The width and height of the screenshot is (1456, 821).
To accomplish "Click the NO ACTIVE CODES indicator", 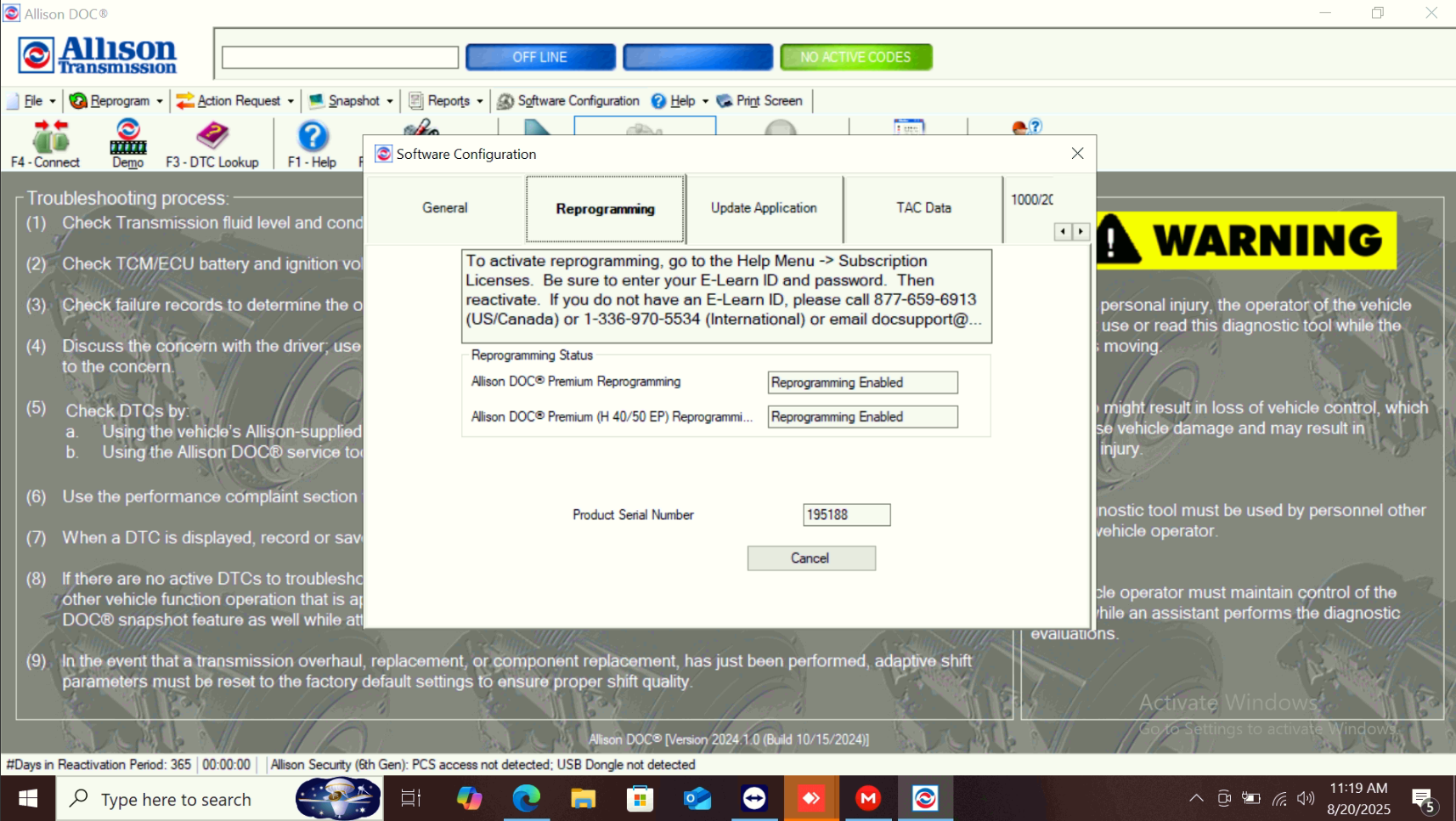I will click(x=856, y=57).
